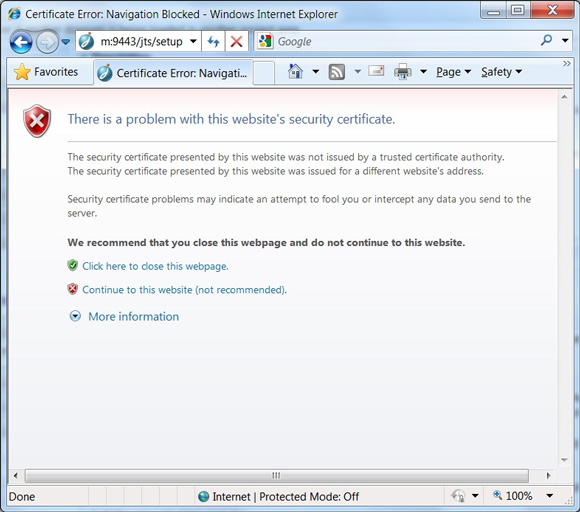
Task: Click the 'Click here to close this webpage' link
Action: (155, 266)
